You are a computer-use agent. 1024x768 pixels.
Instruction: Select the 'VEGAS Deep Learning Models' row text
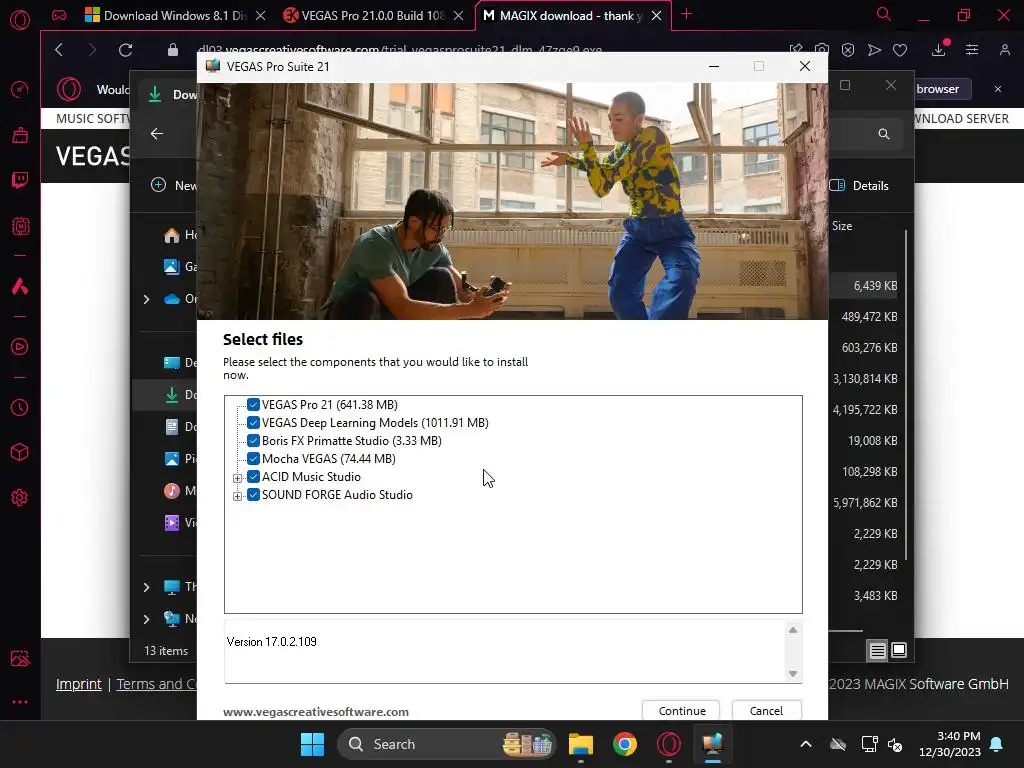pyautogui.click(x=375, y=423)
